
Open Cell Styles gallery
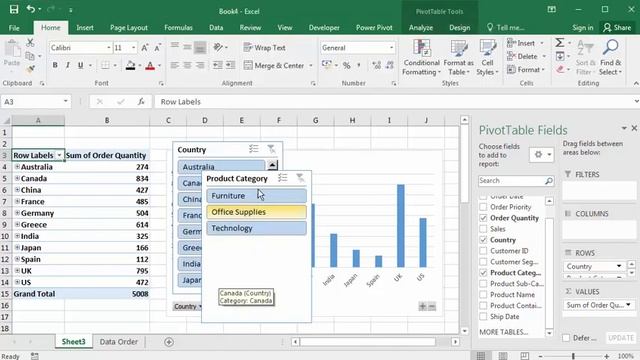(487, 58)
